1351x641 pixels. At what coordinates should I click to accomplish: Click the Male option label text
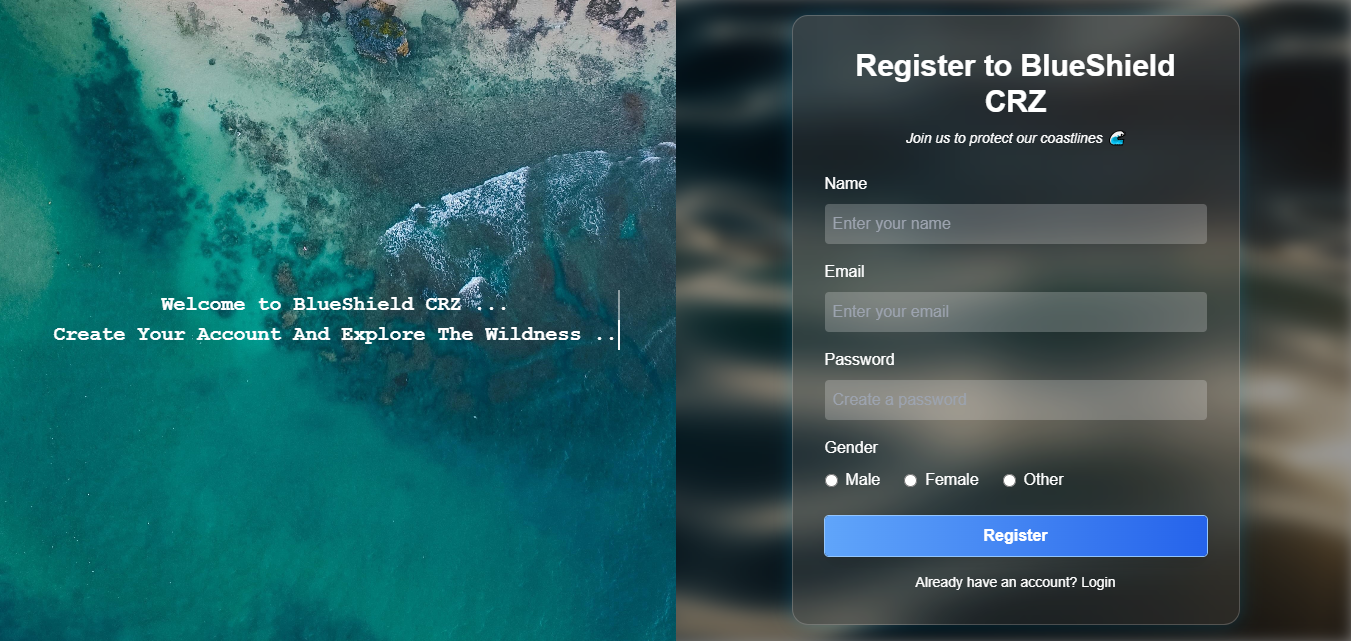pyautogui.click(x=862, y=480)
